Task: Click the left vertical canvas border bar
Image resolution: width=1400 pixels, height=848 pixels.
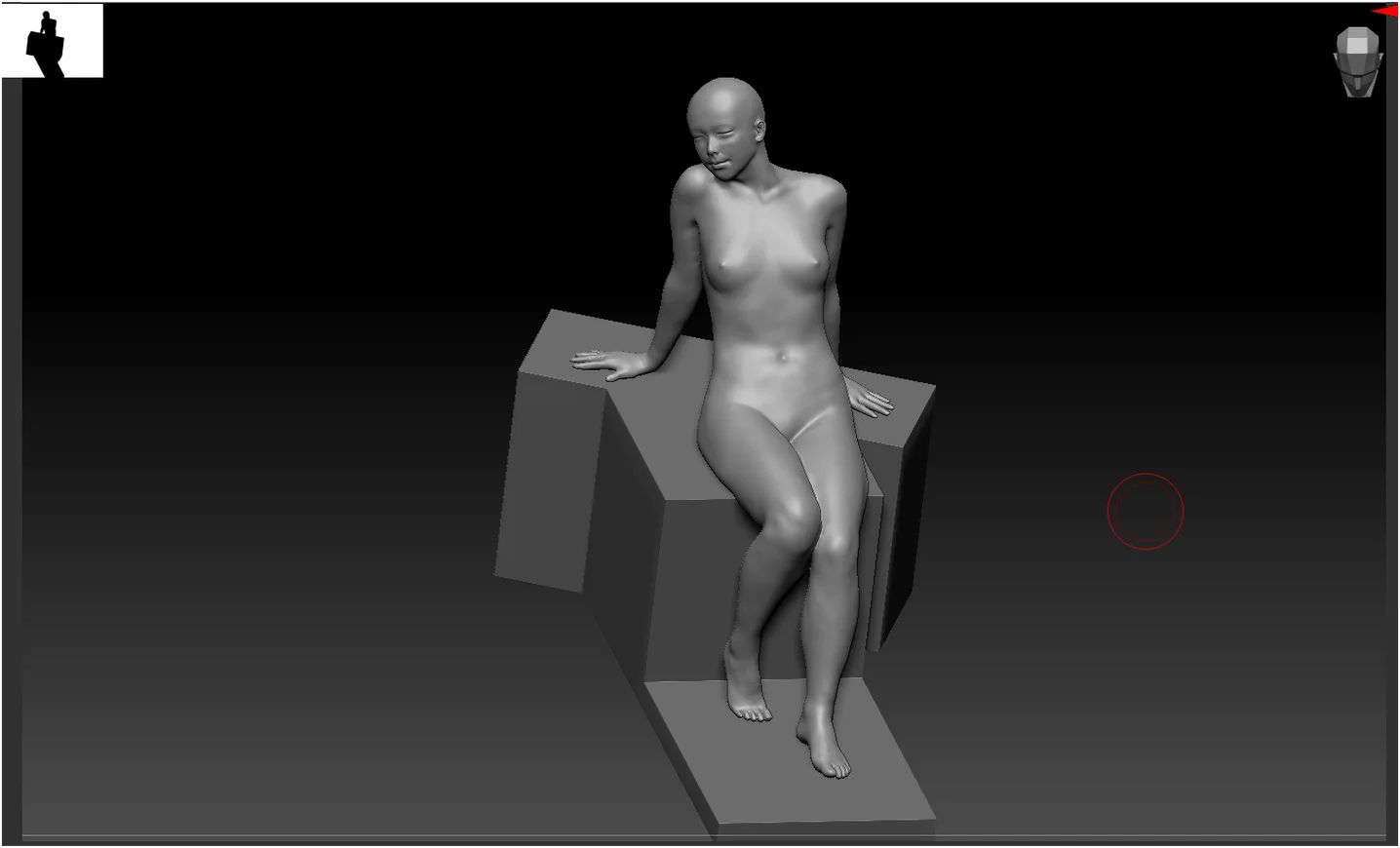Action: click(x=12, y=458)
